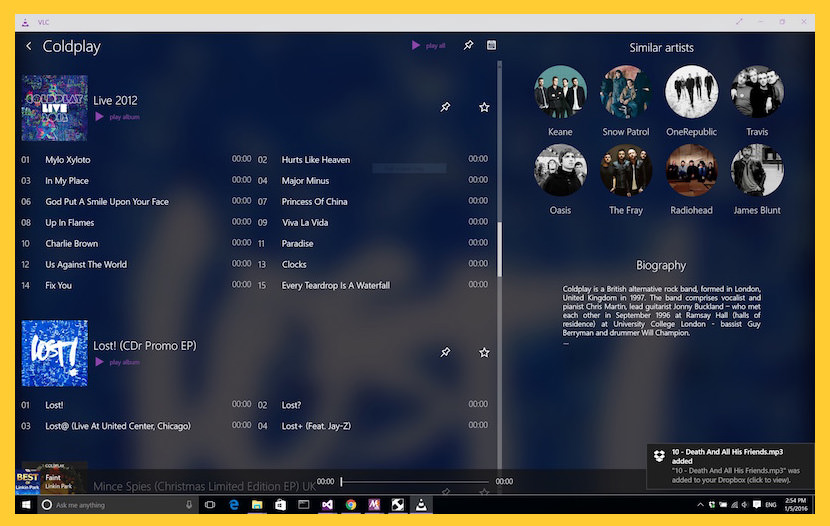Open Visual Studio from taskbar

click(327, 505)
